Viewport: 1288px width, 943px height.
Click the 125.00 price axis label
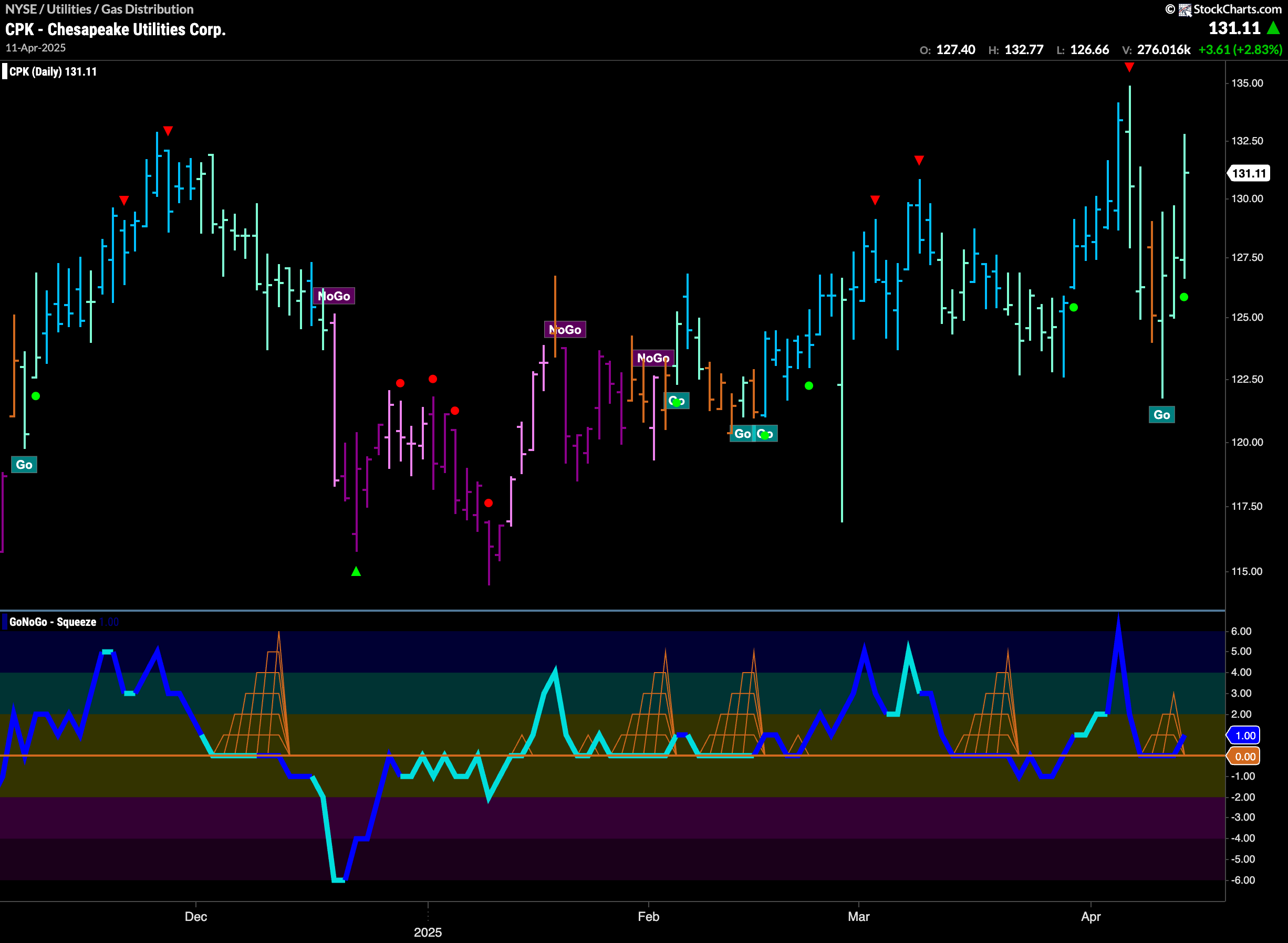(1247, 317)
